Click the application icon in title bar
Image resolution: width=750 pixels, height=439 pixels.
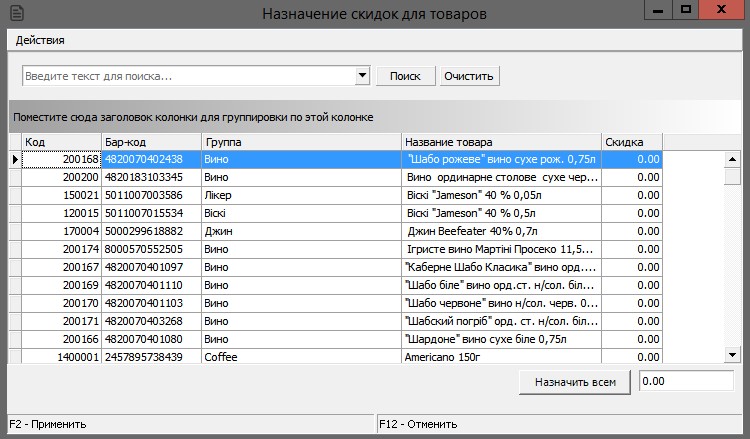pyautogui.click(x=14, y=12)
